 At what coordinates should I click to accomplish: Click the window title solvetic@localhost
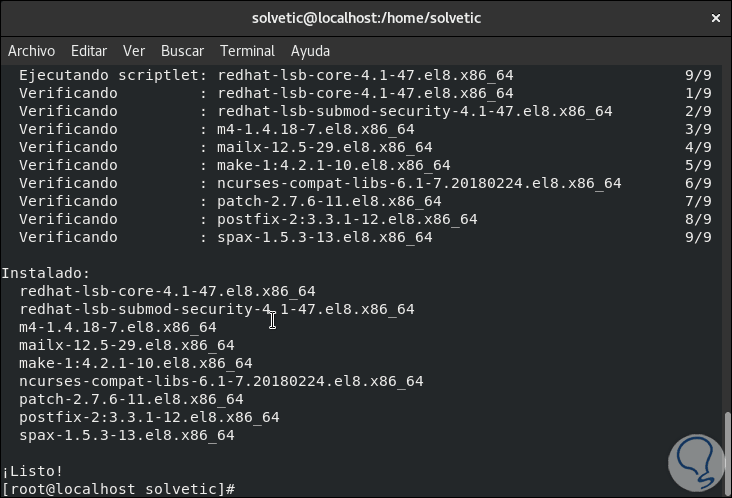(x=365, y=18)
